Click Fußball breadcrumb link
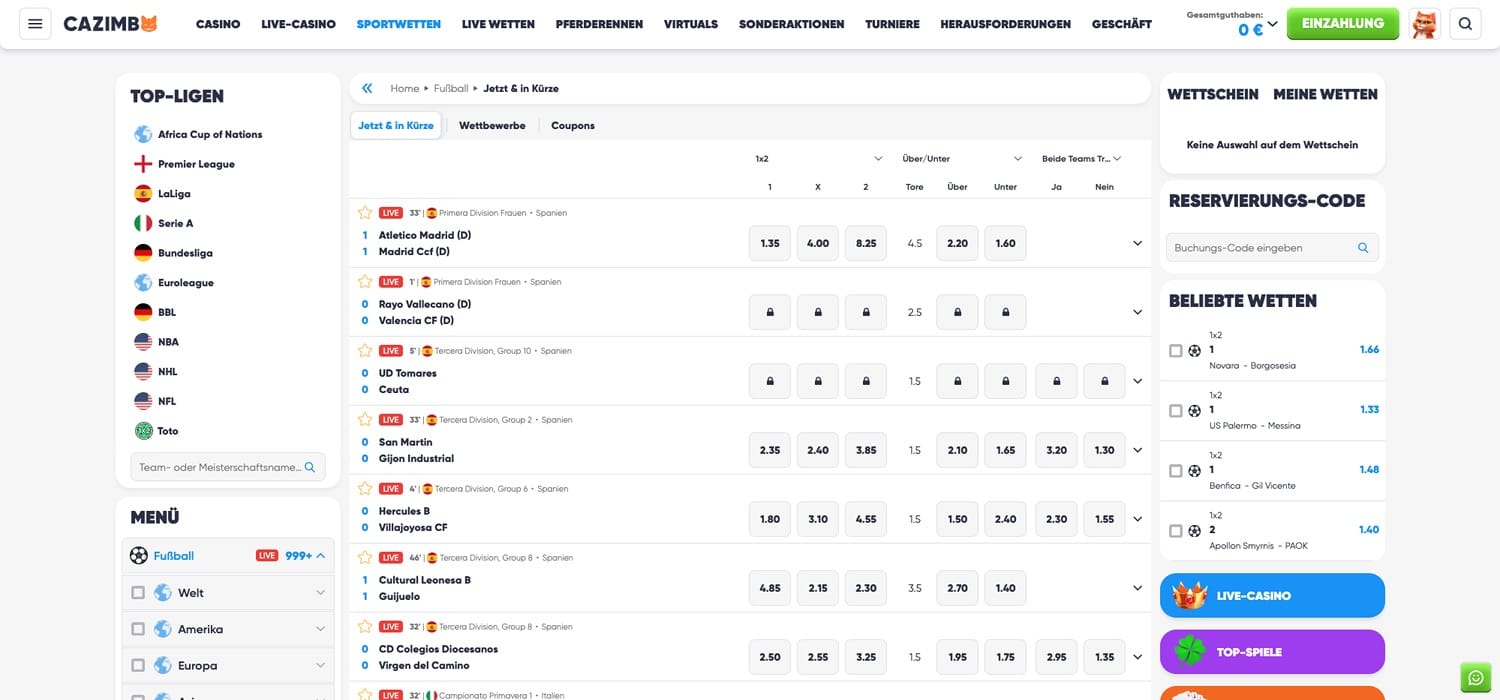 point(451,88)
